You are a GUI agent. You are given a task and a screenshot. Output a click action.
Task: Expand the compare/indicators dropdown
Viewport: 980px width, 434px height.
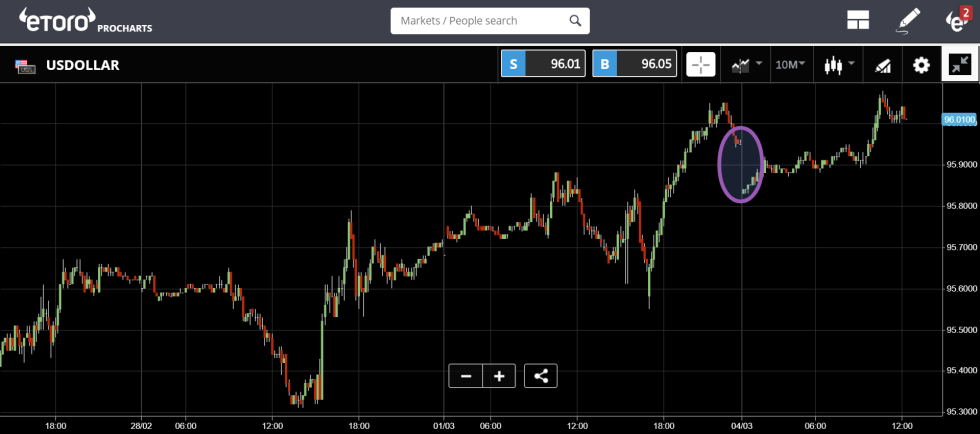[746, 65]
